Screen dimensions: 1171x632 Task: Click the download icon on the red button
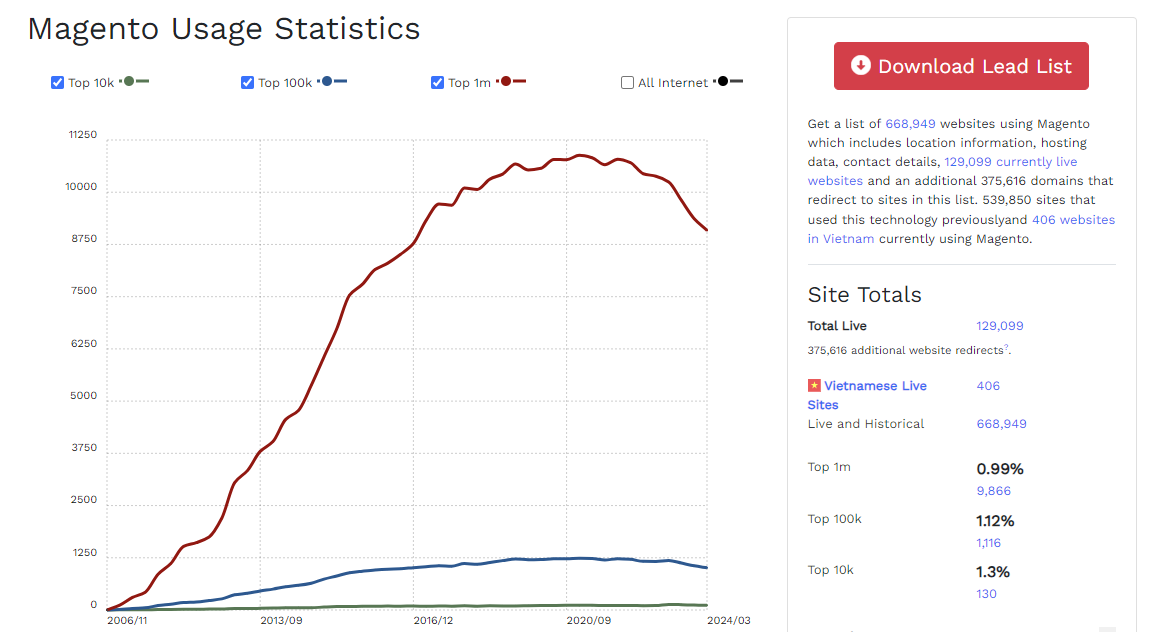860,65
